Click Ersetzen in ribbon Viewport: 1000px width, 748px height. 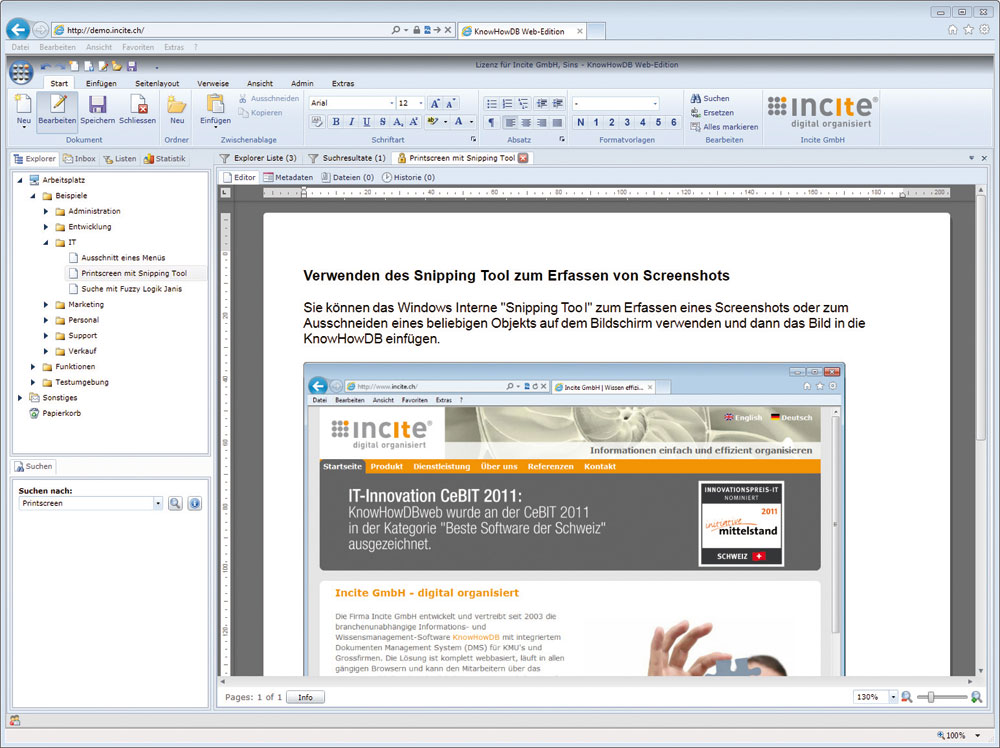(712, 112)
